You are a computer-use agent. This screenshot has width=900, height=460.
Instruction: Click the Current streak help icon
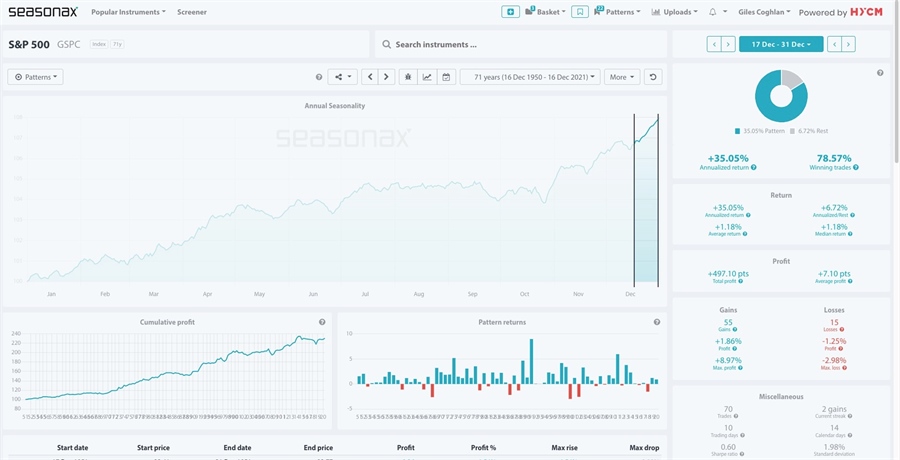pyautogui.click(x=852, y=416)
